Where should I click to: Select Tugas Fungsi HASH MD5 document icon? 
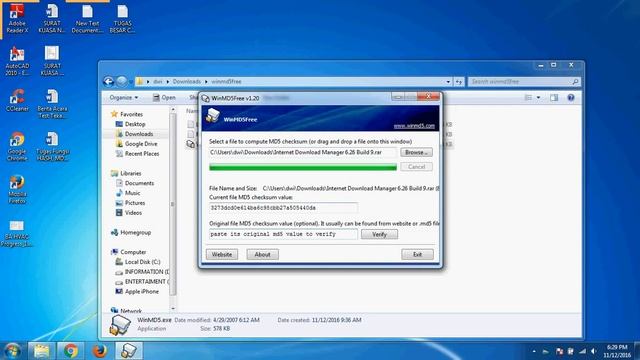(x=52, y=146)
